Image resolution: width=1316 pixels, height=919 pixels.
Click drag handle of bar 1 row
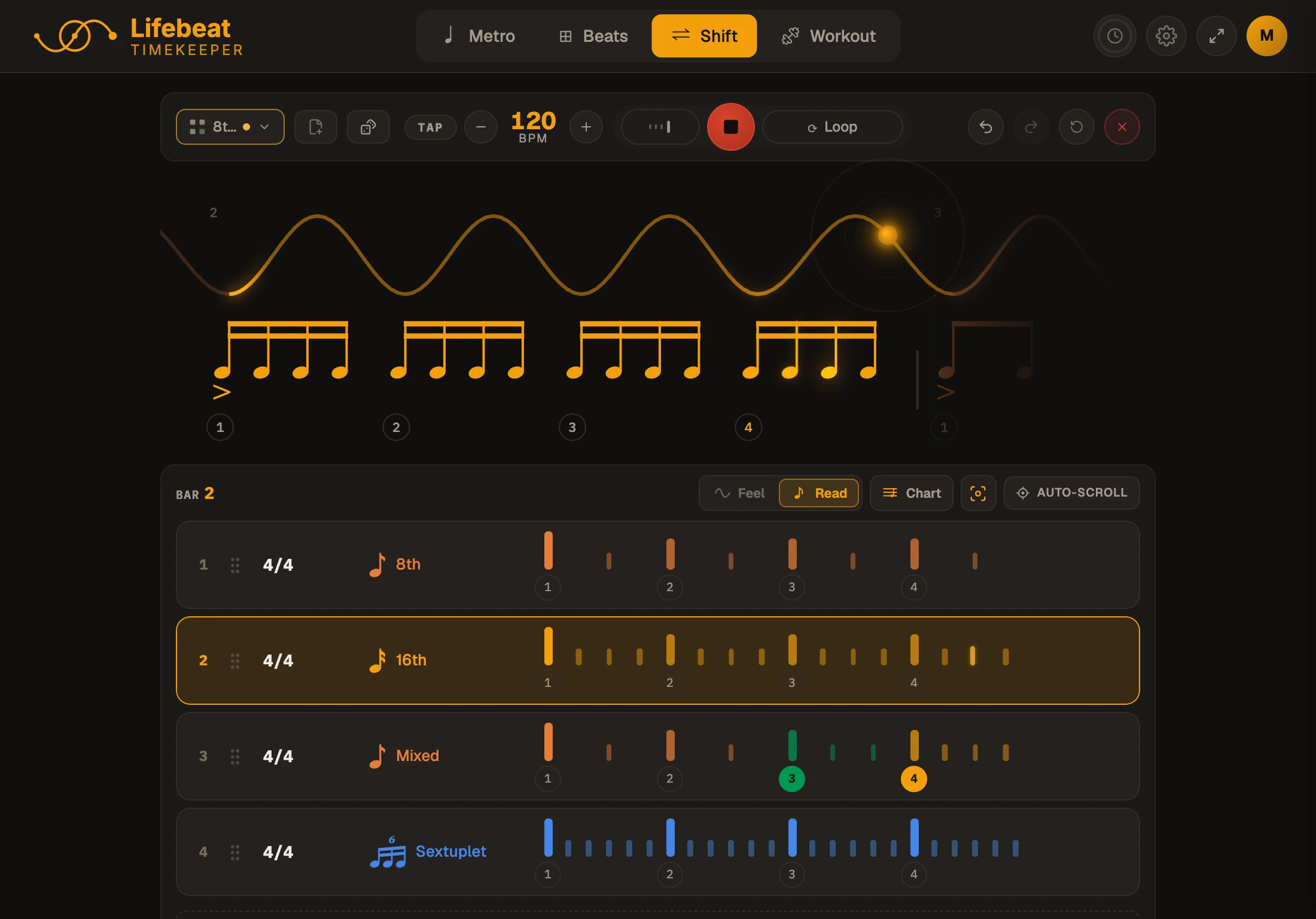click(235, 565)
